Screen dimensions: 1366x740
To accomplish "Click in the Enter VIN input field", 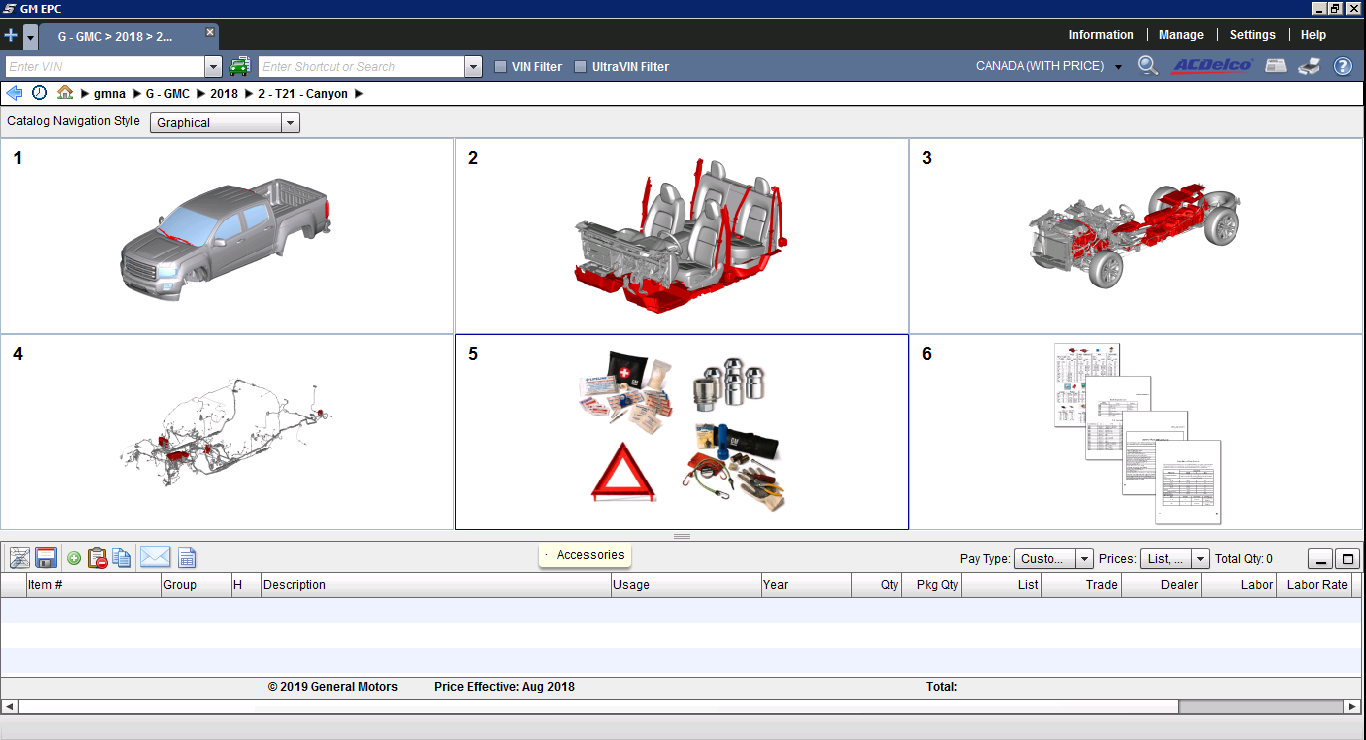I will coord(104,67).
